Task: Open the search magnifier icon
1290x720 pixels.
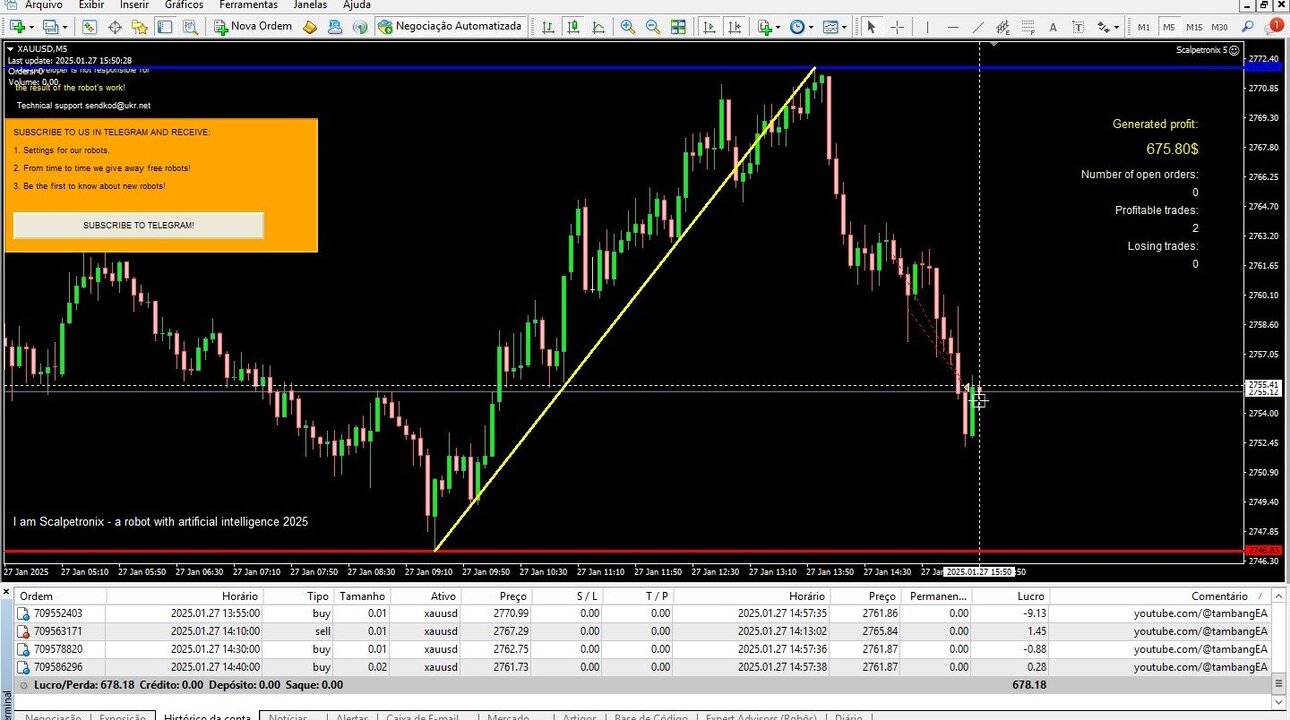Action: (1248, 27)
